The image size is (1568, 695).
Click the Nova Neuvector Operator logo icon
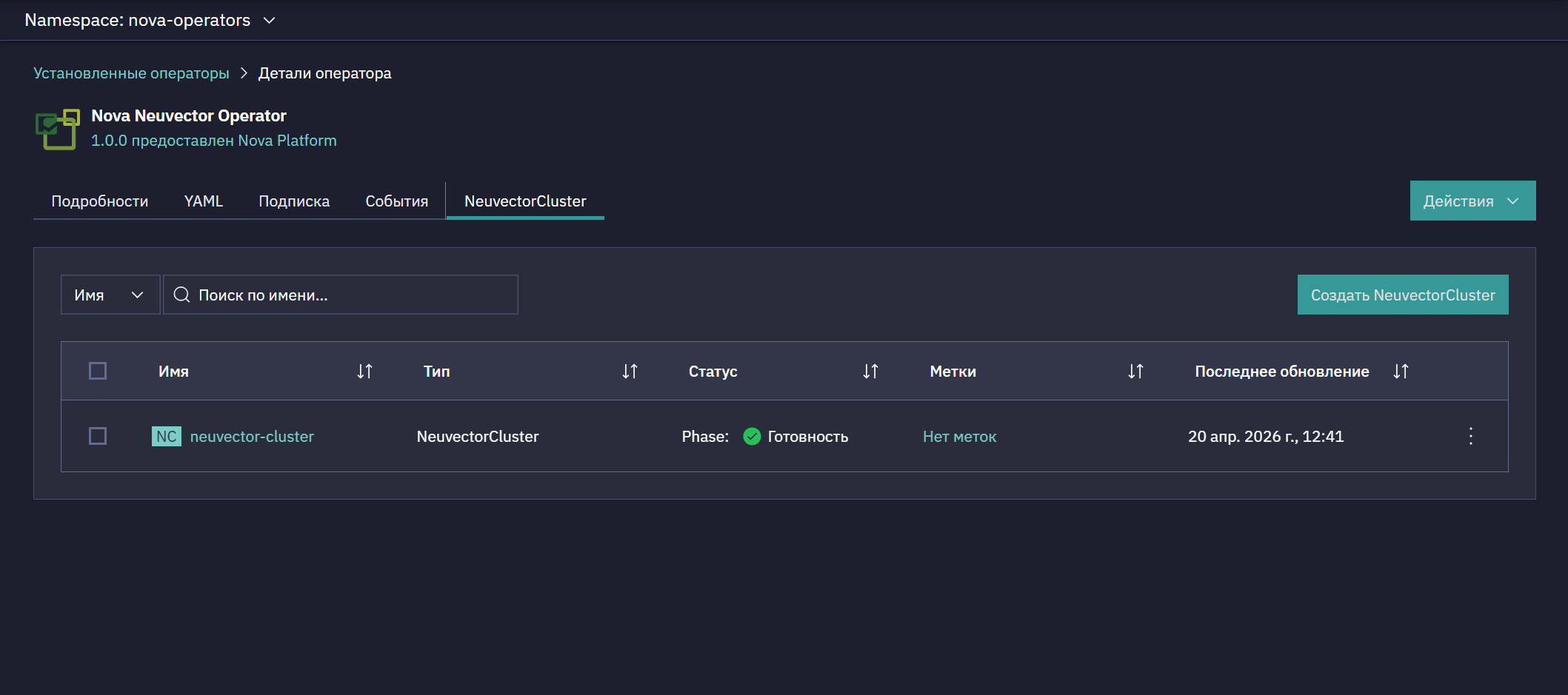pyautogui.click(x=57, y=129)
